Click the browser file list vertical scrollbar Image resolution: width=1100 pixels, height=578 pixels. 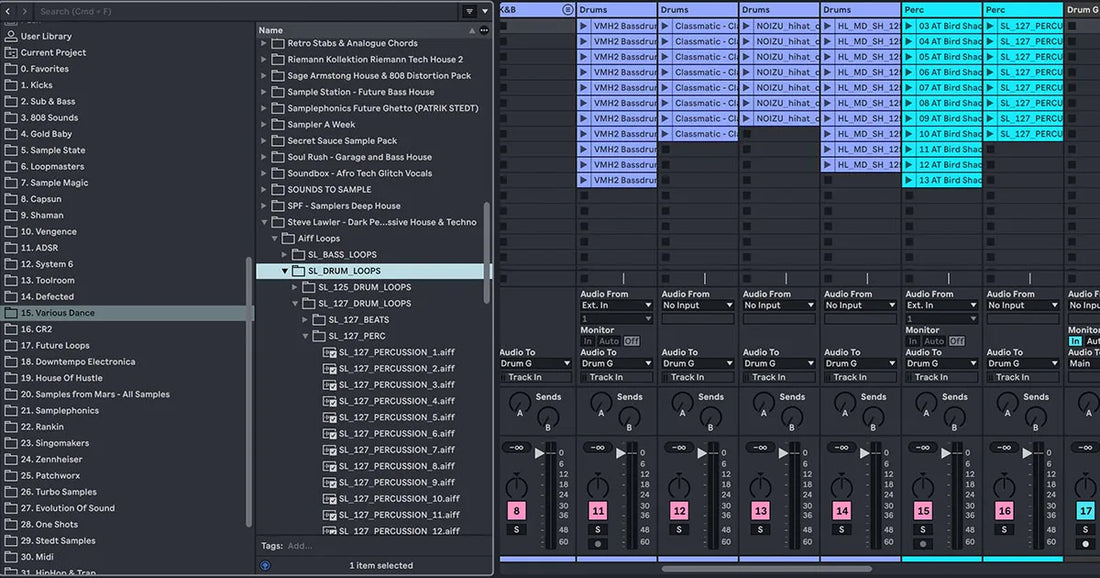487,253
